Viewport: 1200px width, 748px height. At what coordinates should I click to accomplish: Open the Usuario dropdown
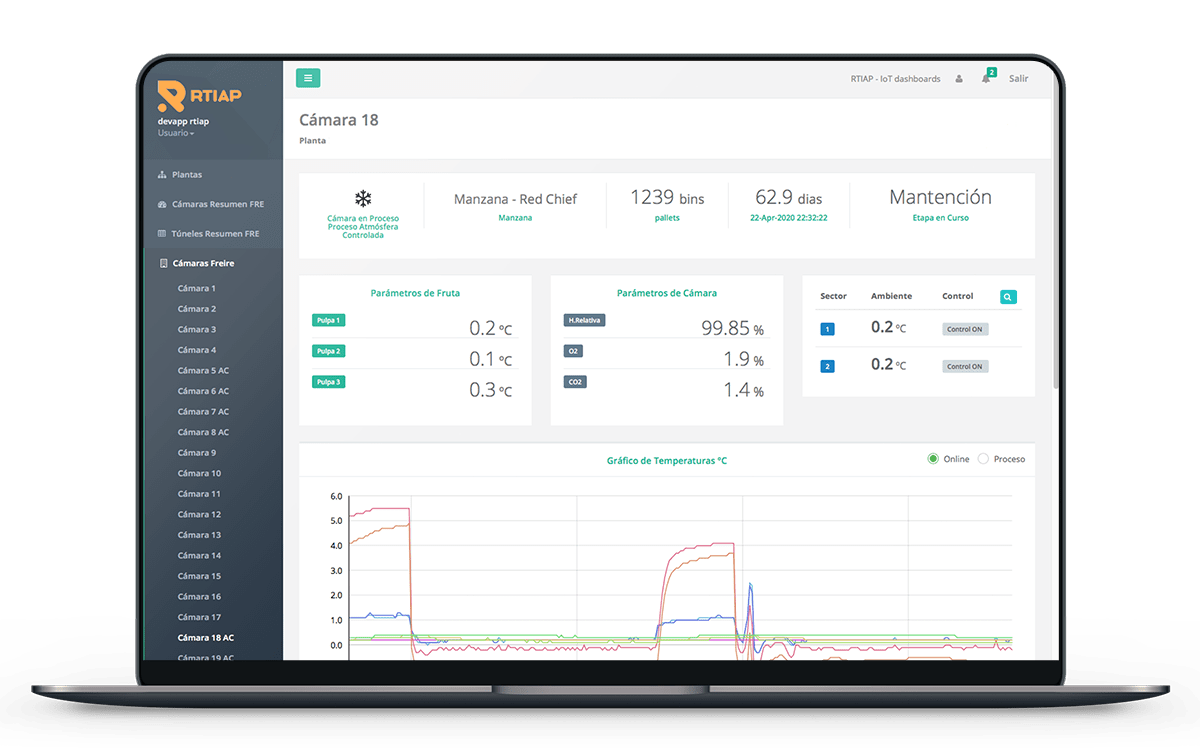[176, 133]
